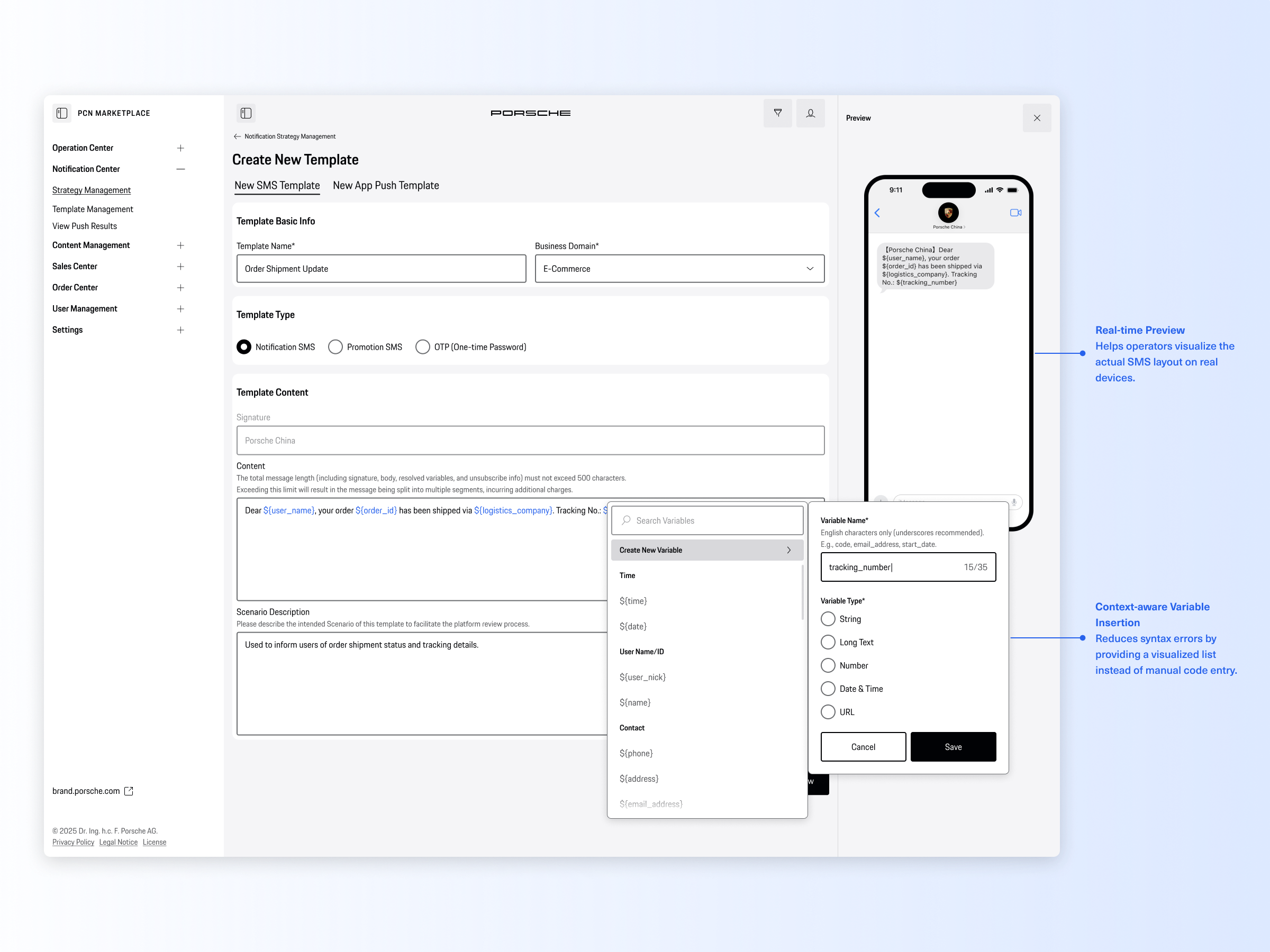The height and width of the screenshot is (952, 1270).
Task: Select OTP (One-time Password) option
Action: click(423, 347)
